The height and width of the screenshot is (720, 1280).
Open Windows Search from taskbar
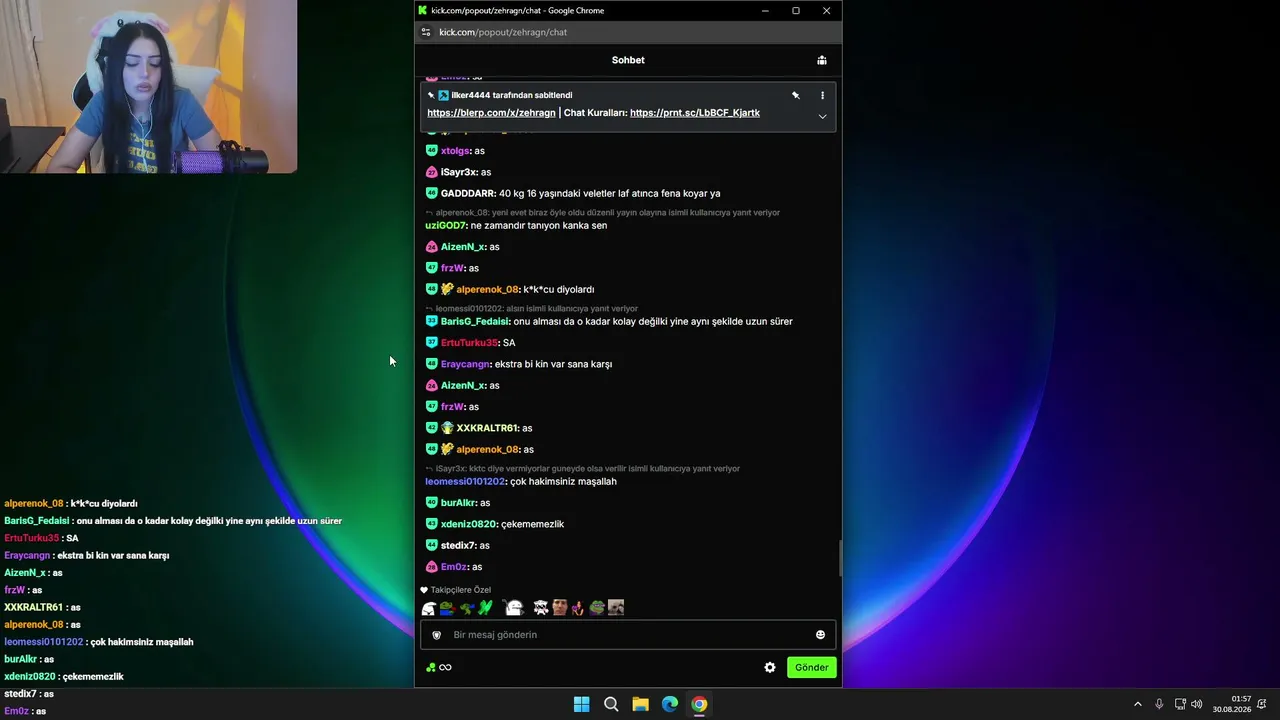click(x=611, y=704)
